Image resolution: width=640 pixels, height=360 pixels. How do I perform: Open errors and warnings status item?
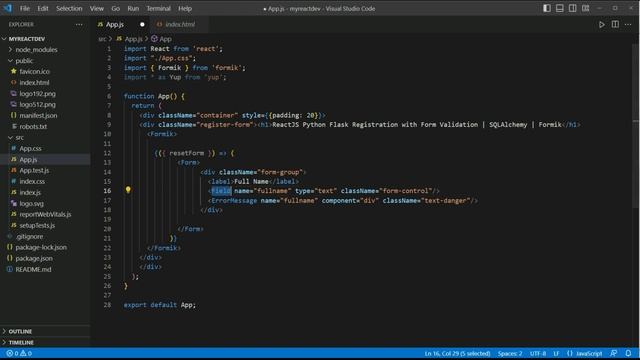(19, 353)
